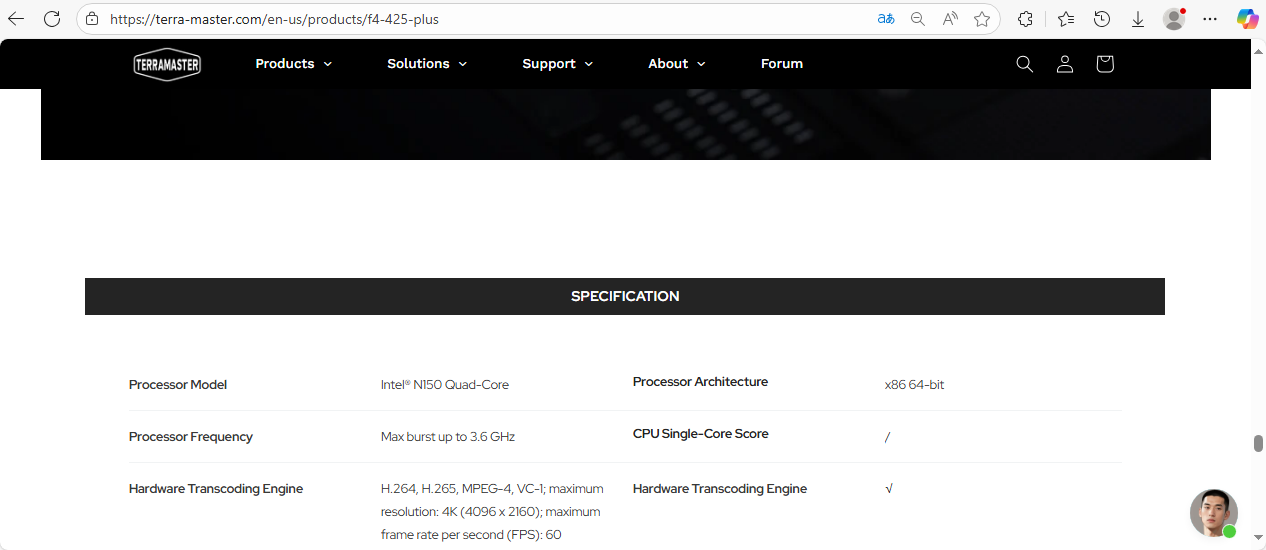1266x550 pixels.
Task: Go back to the previous page
Action: pyautogui.click(x=16, y=19)
